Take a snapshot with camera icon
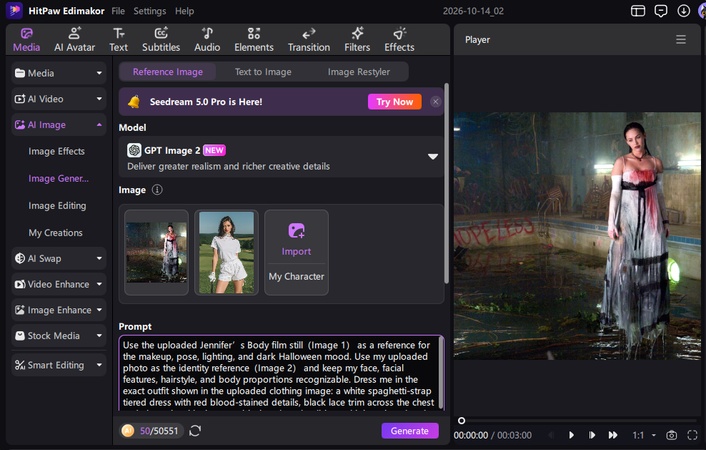 tap(671, 435)
